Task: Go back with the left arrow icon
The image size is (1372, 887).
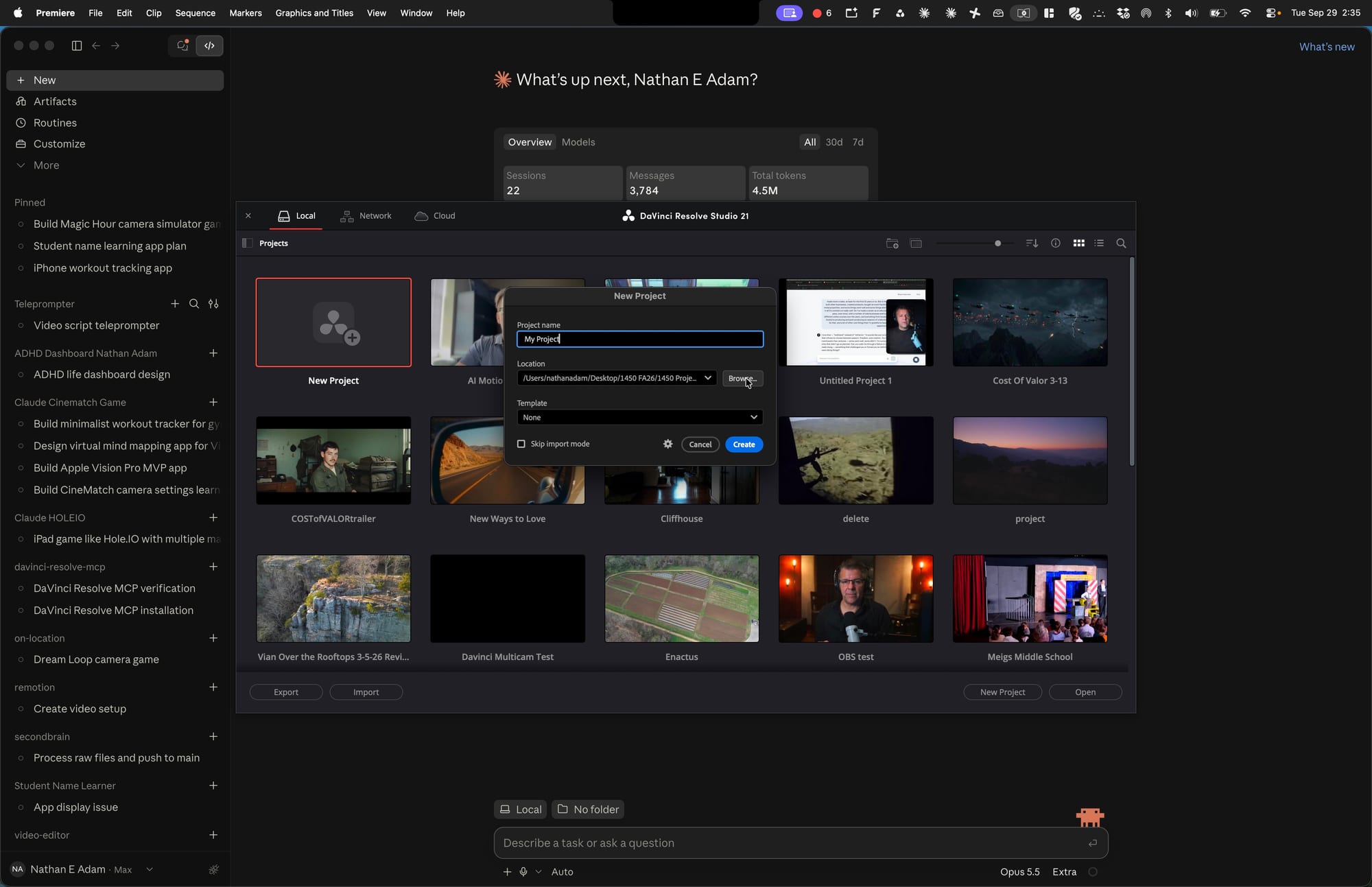Action: click(x=96, y=46)
